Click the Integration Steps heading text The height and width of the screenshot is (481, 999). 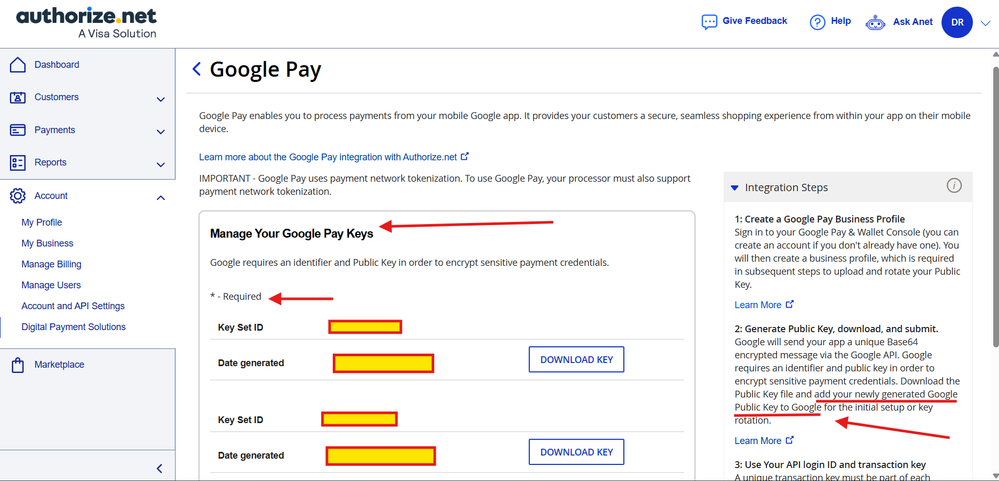(x=786, y=187)
